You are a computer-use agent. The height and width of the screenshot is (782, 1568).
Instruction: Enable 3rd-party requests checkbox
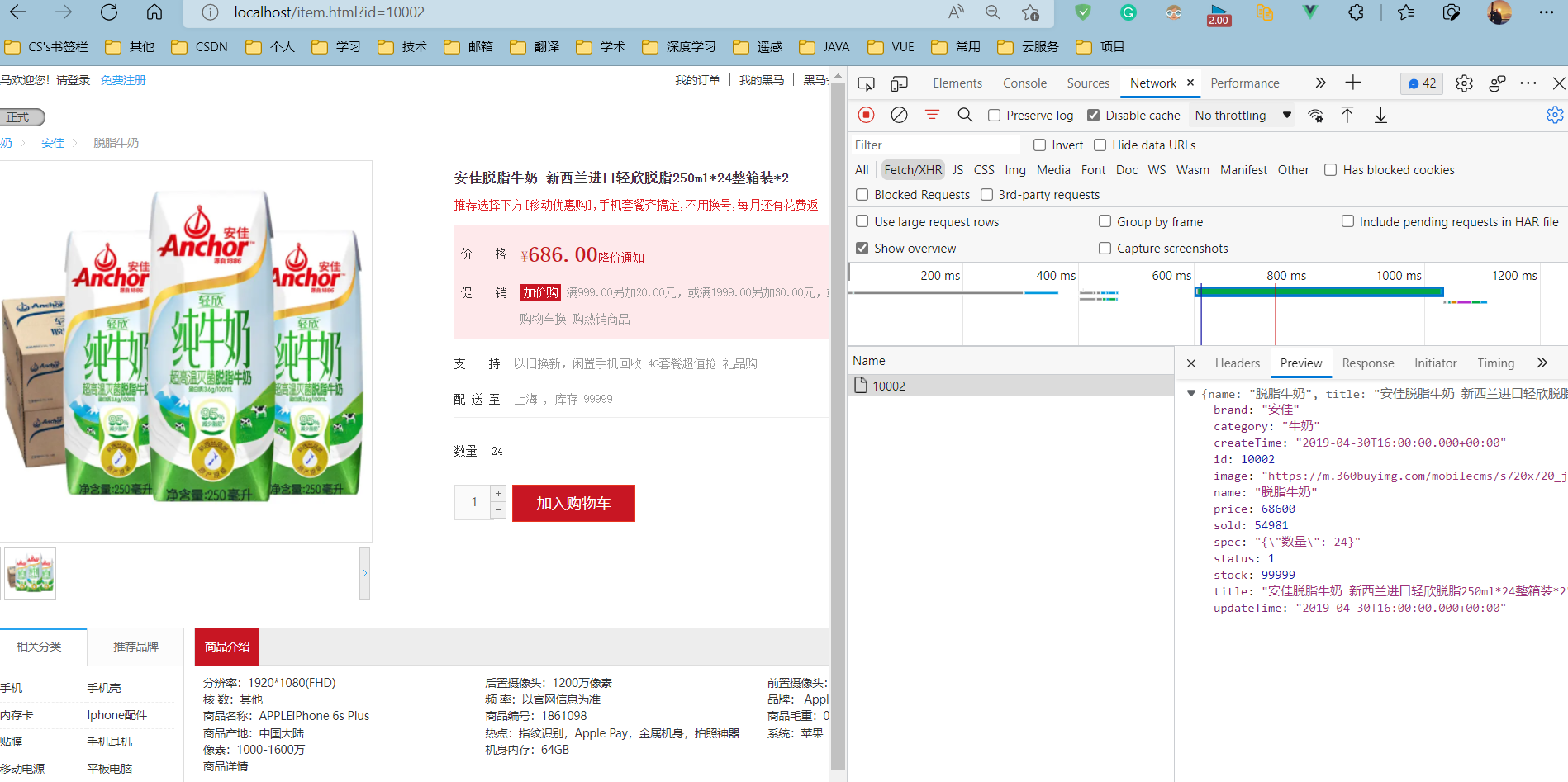(x=986, y=195)
